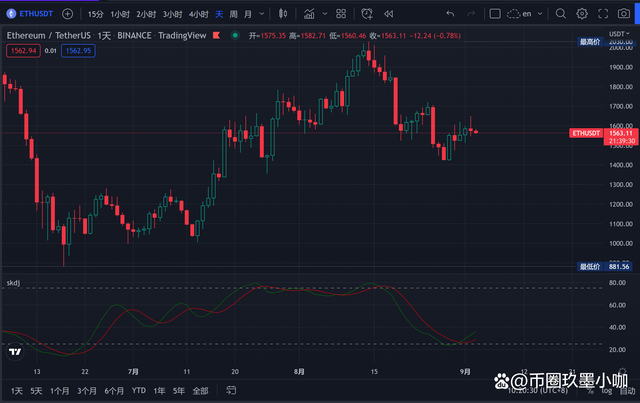The image size is (640, 403).
Task: Start bar replay with the rewind icon
Action: (389, 14)
